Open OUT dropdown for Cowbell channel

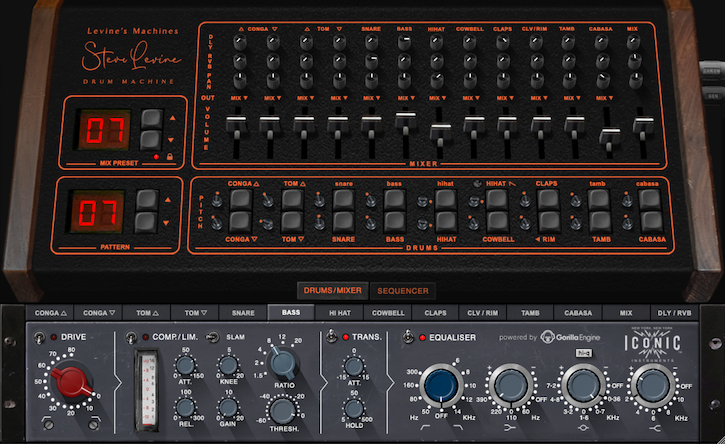coord(471,98)
